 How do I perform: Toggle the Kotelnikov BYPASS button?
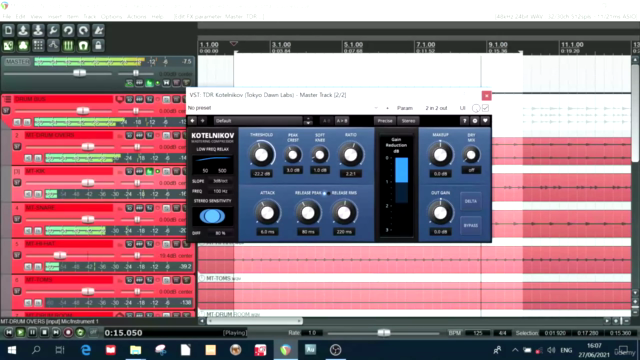(471, 225)
